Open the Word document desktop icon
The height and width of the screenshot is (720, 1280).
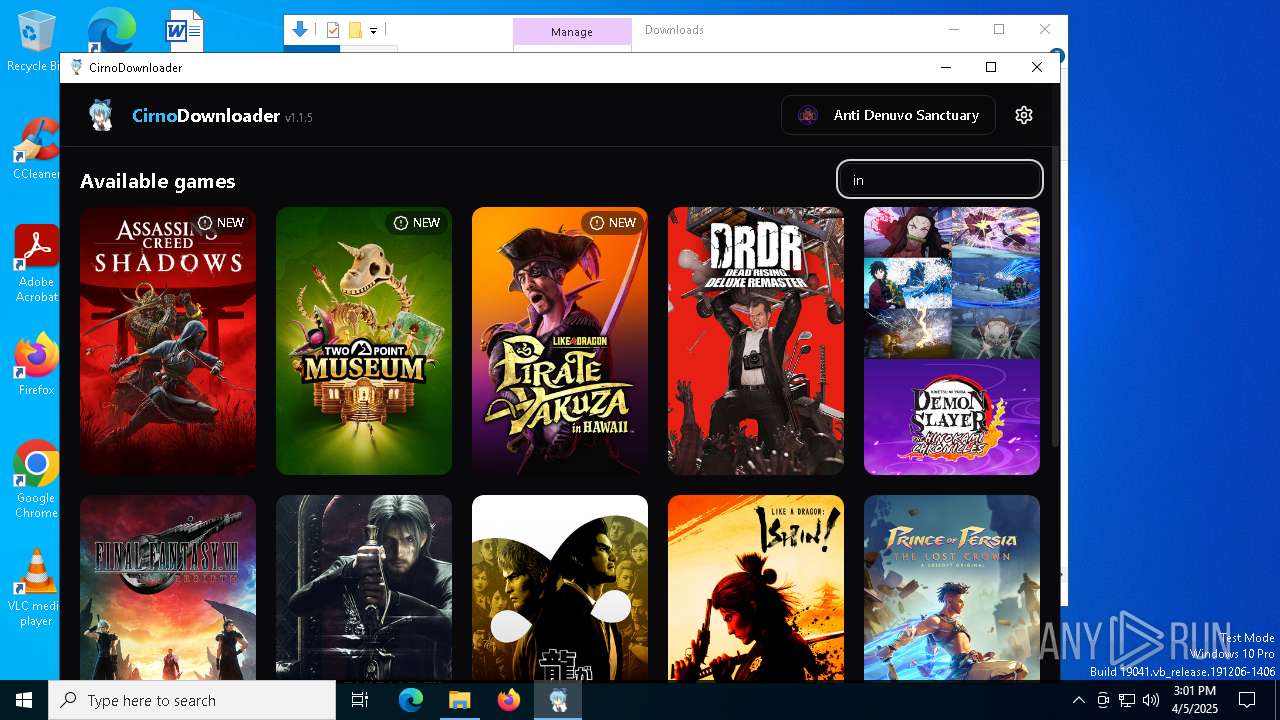(x=185, y=30)
